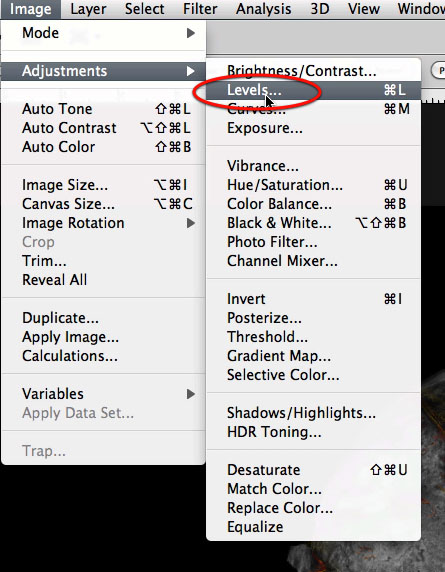Select Vibrance adjustment
Image resolution: width=445 pixels, height=572 pixels.
pos(314,166)
